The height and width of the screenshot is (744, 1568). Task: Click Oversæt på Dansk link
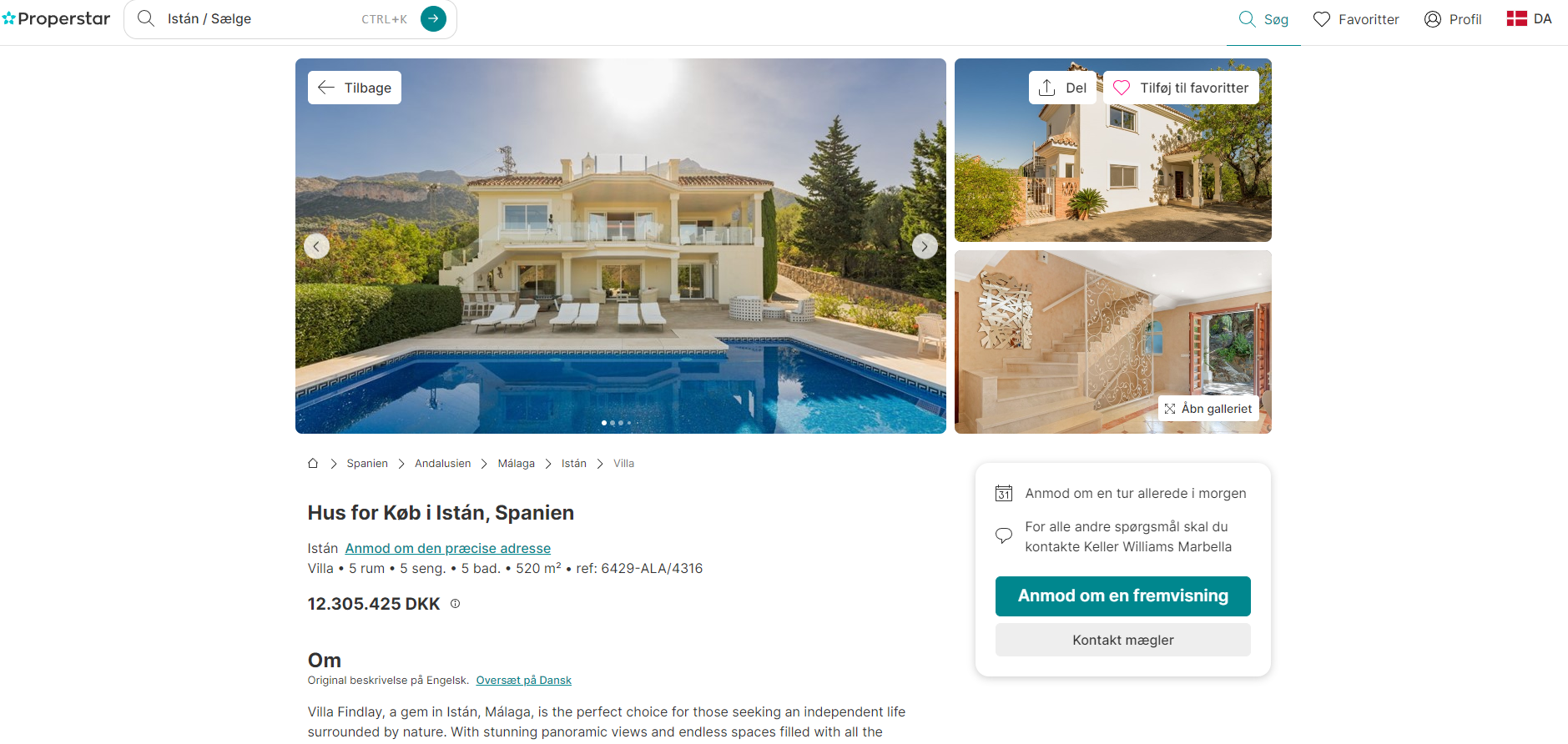coord(524,681)
